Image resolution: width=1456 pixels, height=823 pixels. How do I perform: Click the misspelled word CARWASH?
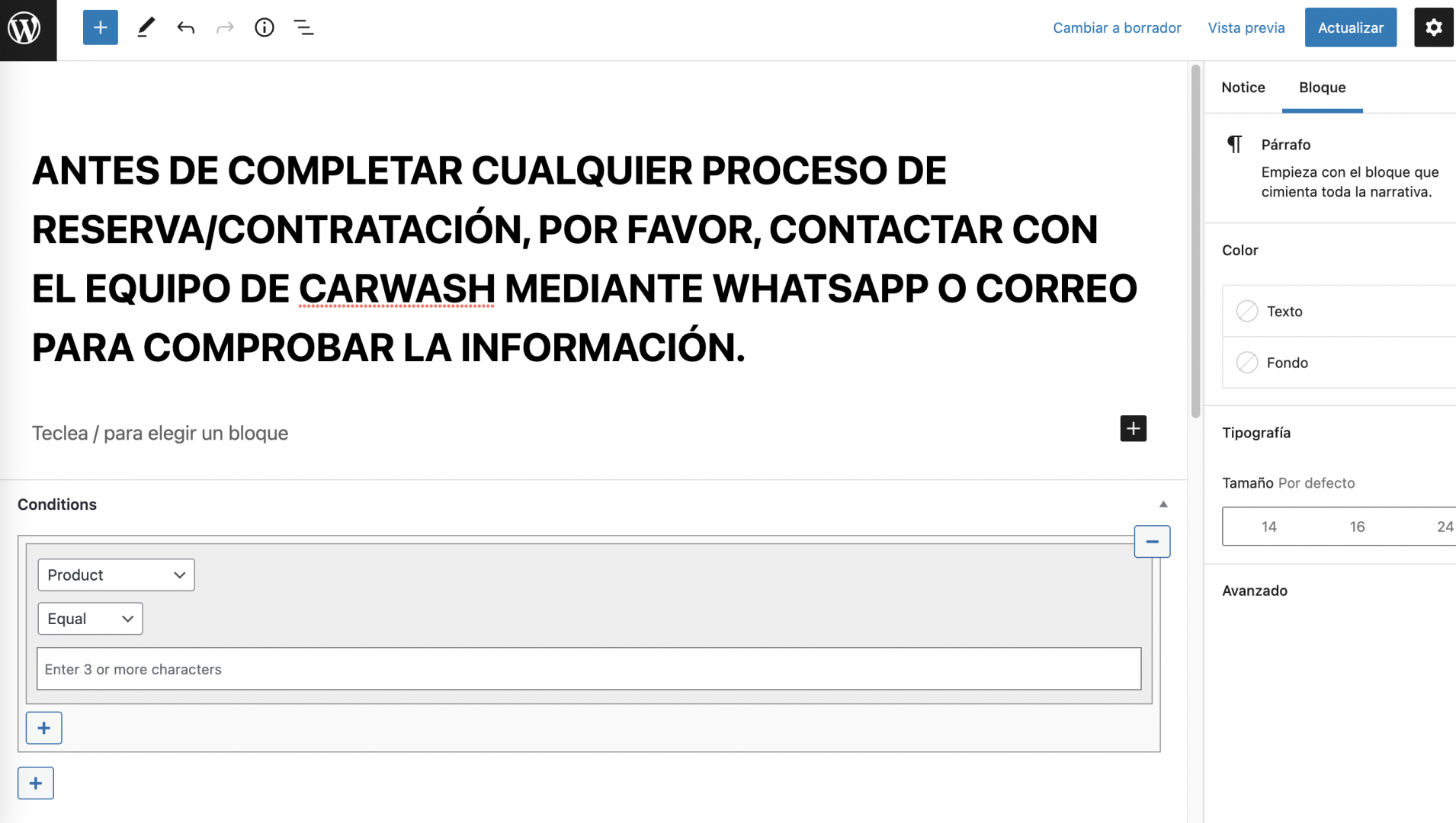pos(397,289)
